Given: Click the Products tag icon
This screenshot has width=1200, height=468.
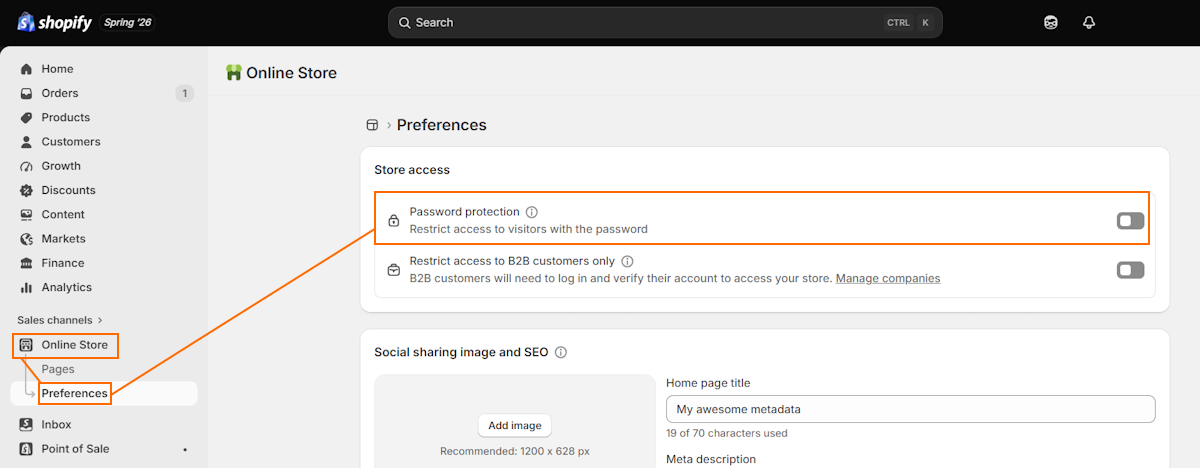Looking at the screenshot, I should tap(27, 117).
